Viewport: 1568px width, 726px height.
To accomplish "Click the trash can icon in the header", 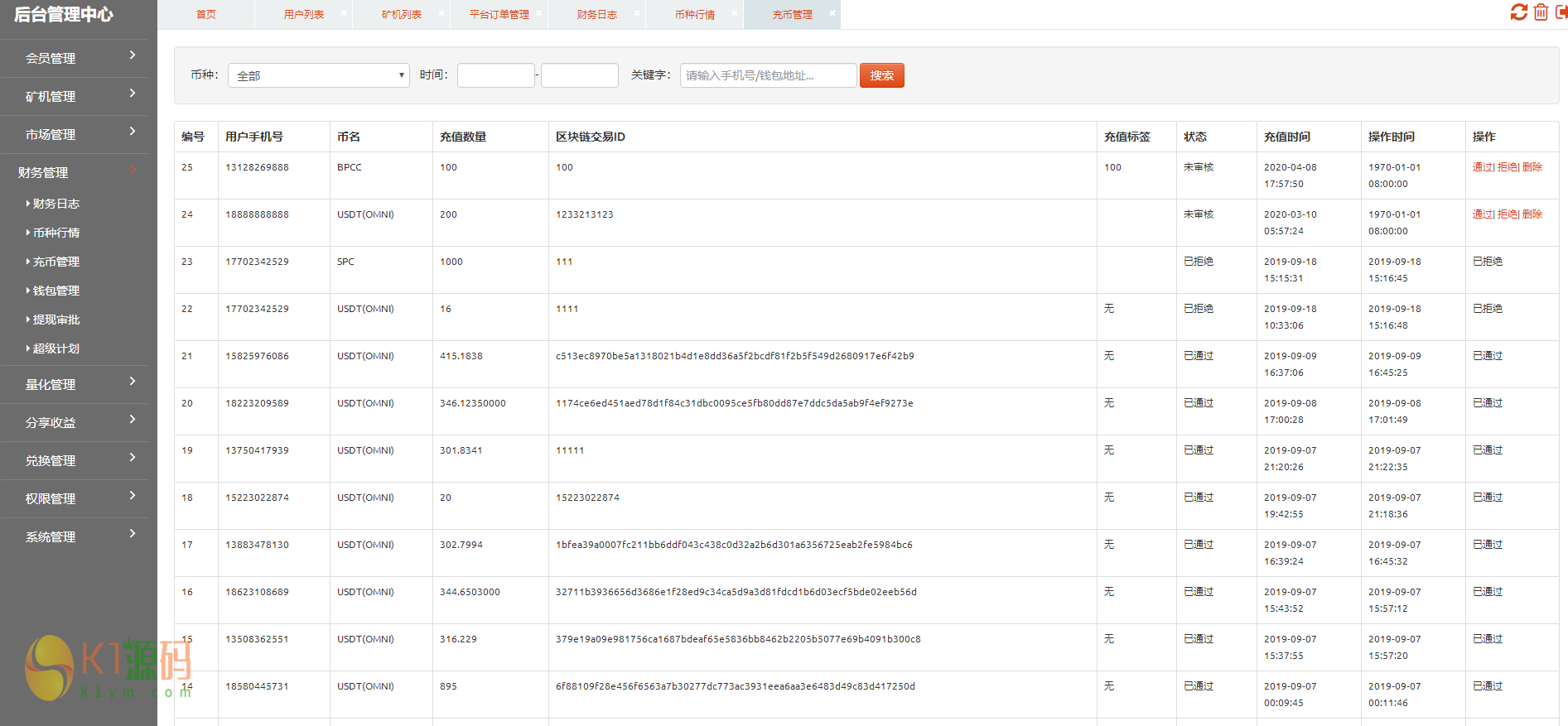I will (1541, 12).
